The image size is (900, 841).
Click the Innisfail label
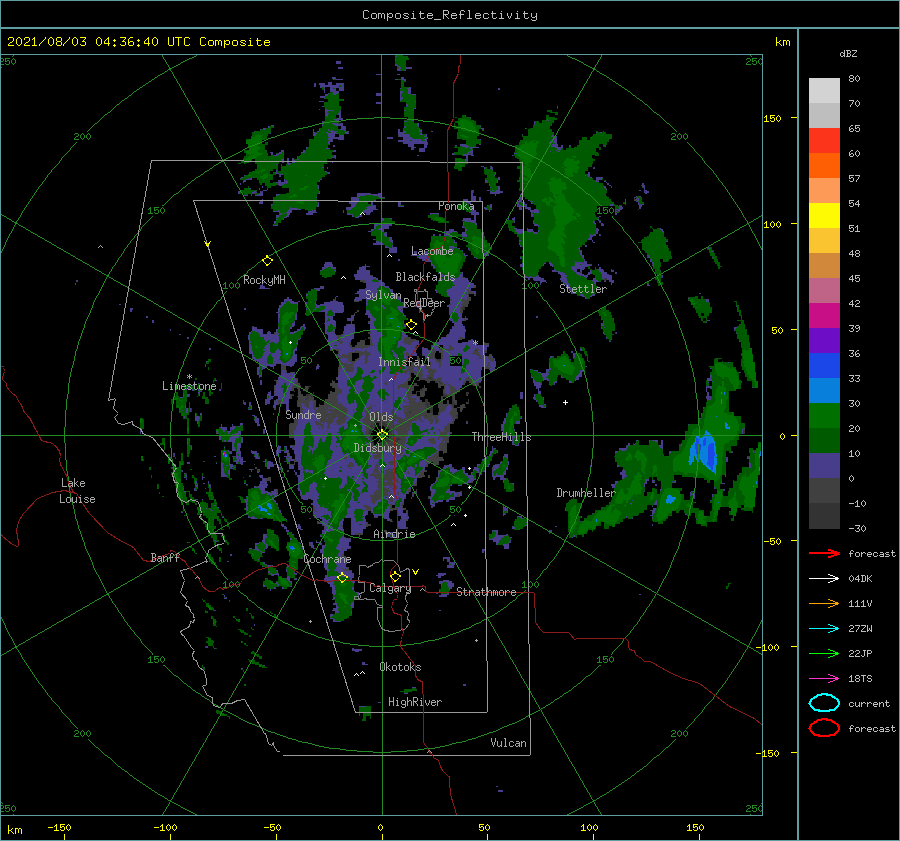(x=404, y=362)
